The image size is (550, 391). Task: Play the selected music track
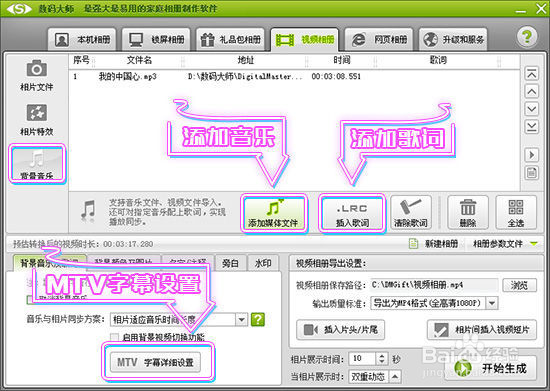tap(531, 155)
